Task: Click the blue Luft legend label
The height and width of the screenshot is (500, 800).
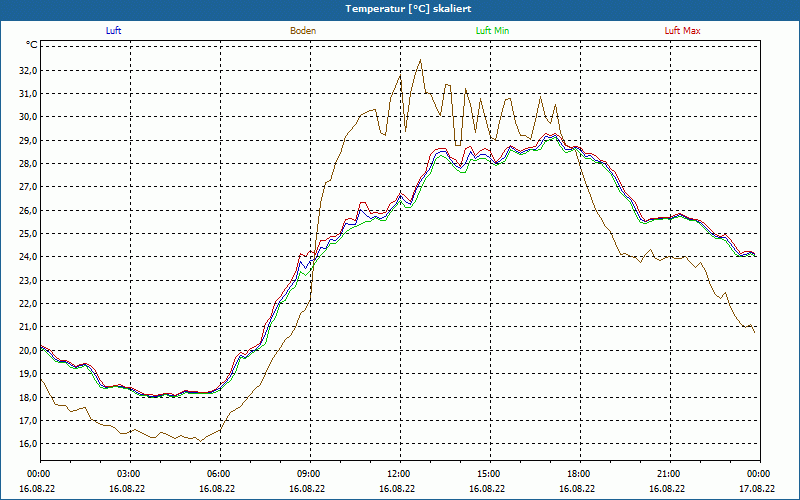Action: click(113, 31)
